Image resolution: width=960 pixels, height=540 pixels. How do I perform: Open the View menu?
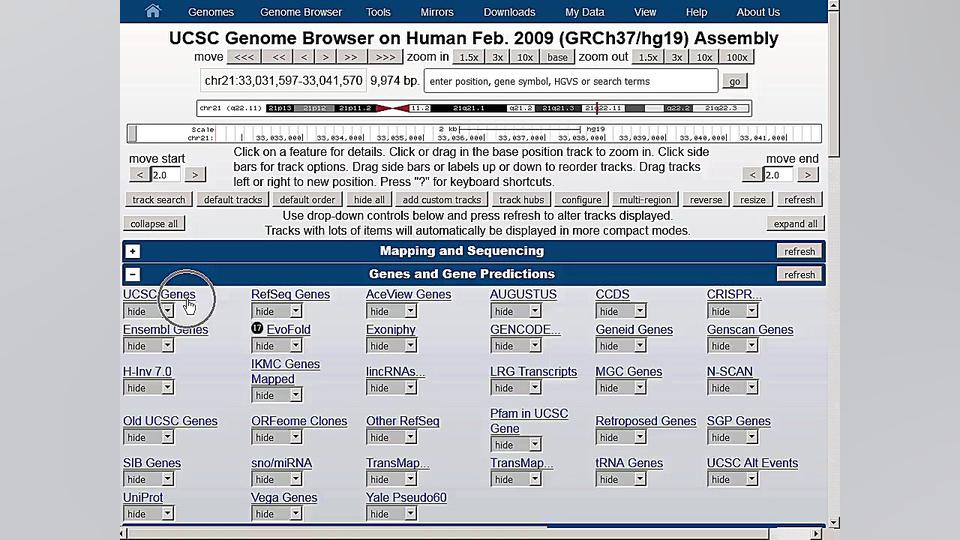(645, 12)
